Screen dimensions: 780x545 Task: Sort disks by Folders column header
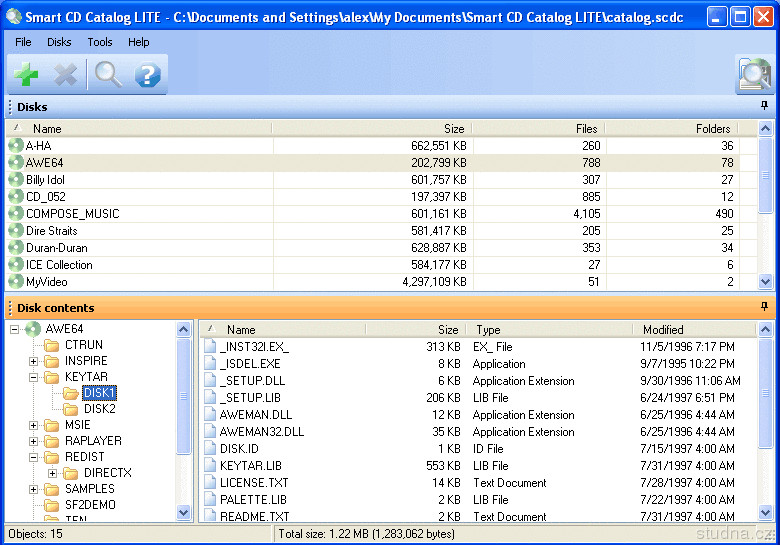(672, 129)
